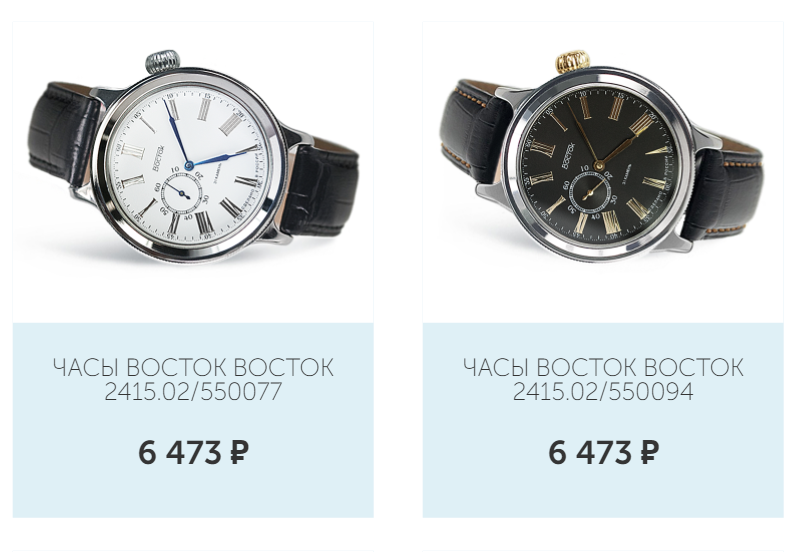Viewport: 803px width, 552px height.
Task: Click the gold crown on the black watch
Action: (572, 62)
